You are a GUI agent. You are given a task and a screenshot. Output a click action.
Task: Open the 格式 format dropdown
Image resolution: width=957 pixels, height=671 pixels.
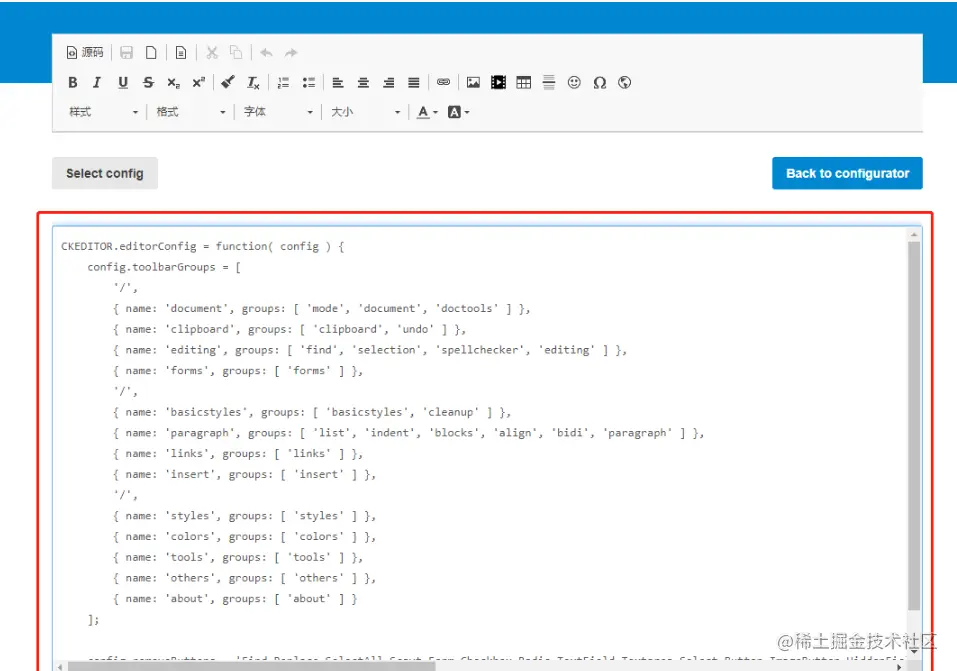point(190,112)
